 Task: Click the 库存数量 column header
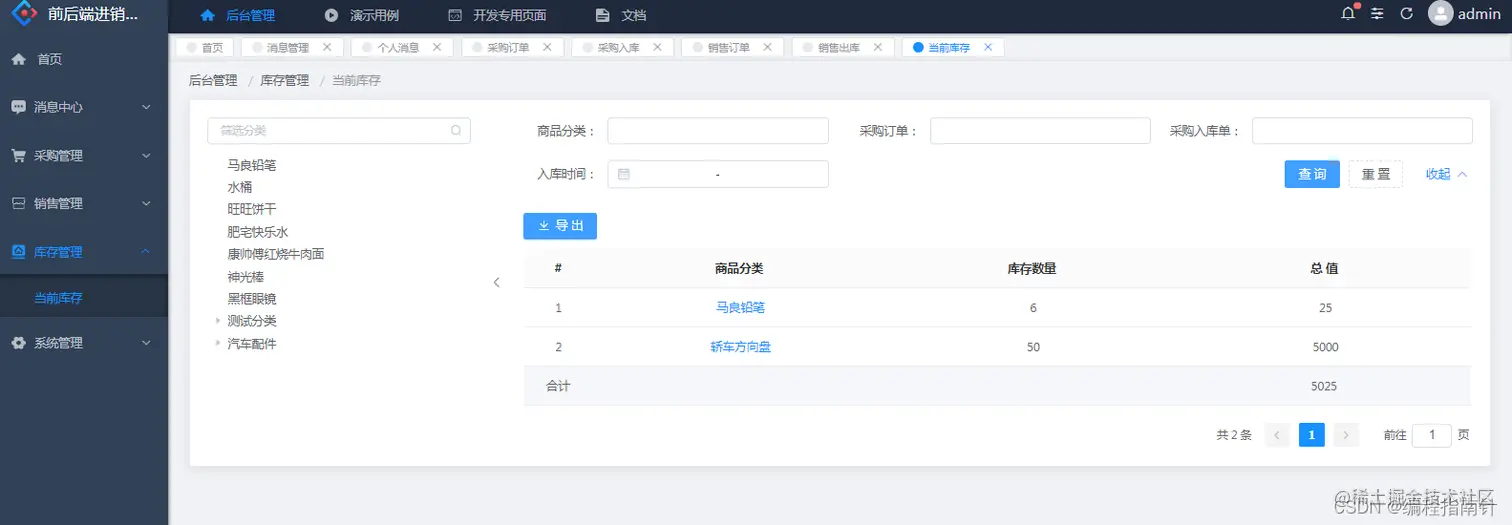point(1032,268)
